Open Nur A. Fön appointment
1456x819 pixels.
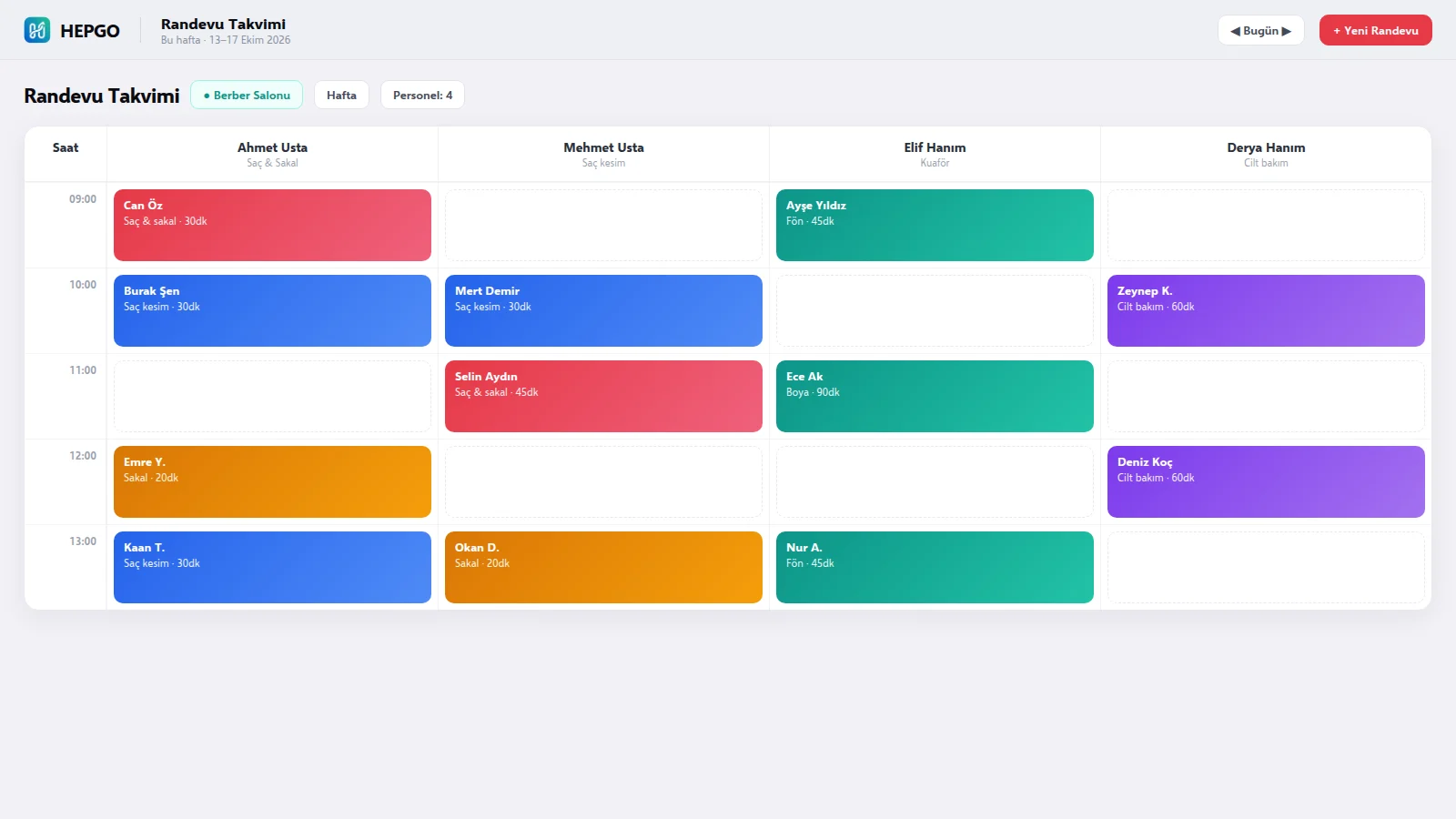[935, 567]
